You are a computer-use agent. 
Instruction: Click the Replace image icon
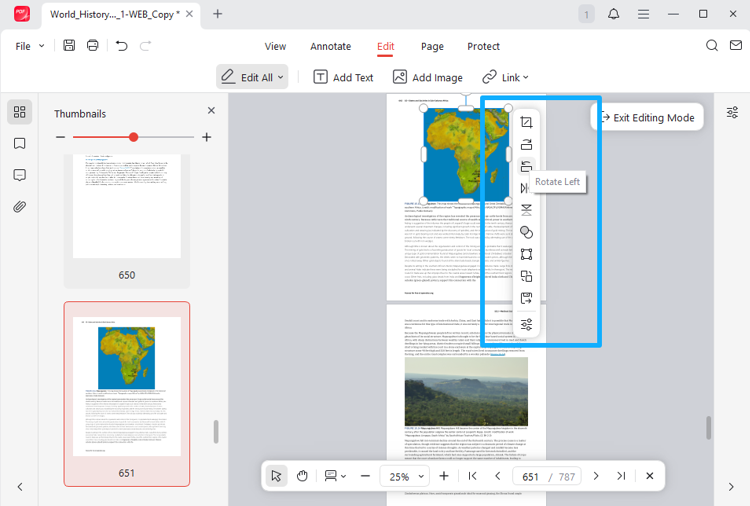(526, 276)
